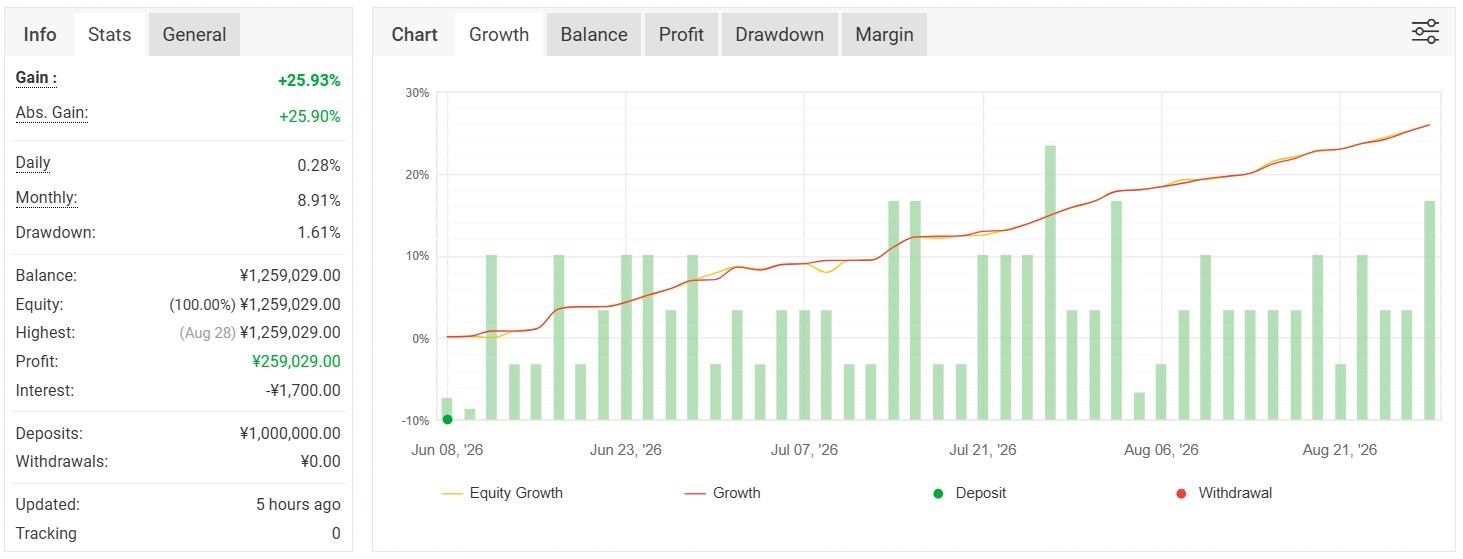The image size is (1463, 559).
Task: Toggle the Withdrawal legend marker
Action: point(1225,493)
